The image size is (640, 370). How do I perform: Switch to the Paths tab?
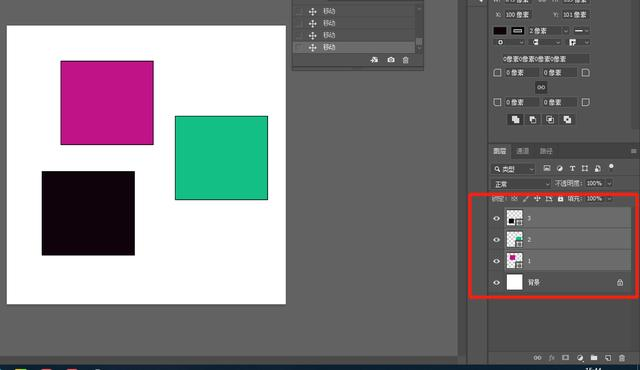coord(546,151)
